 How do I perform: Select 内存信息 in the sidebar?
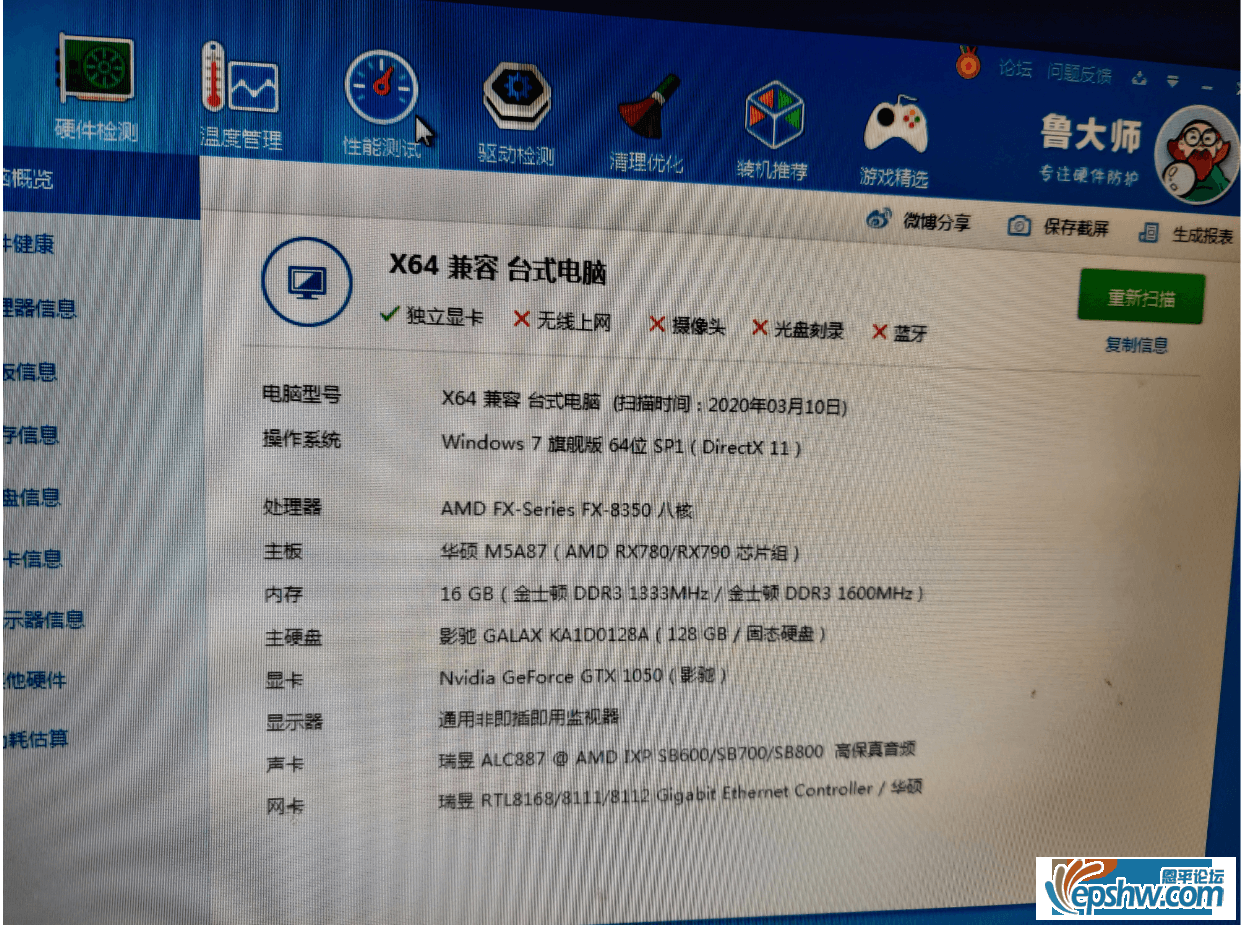click(x=30, y=434)
